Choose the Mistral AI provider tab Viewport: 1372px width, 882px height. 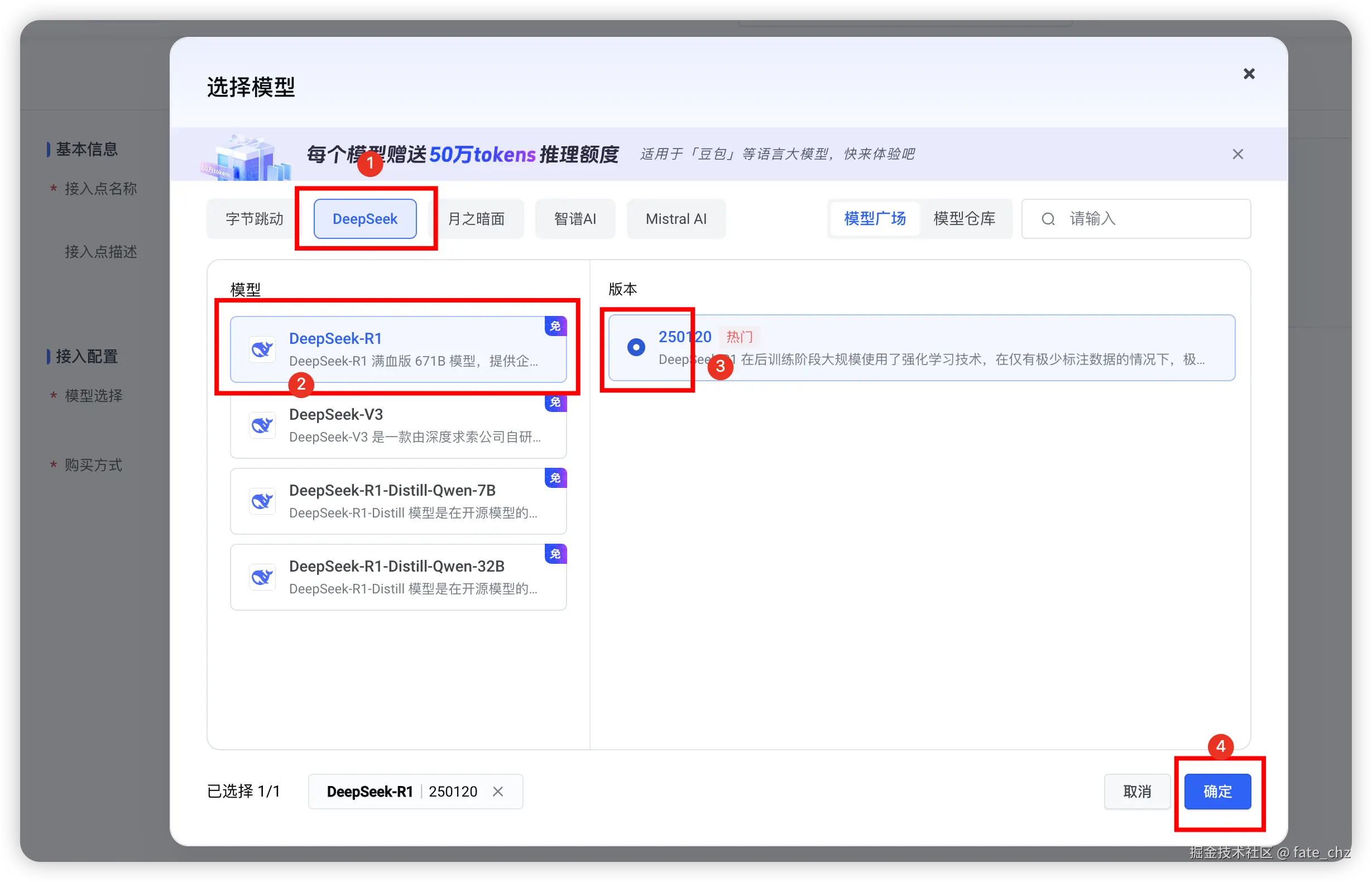coord(676,219)
